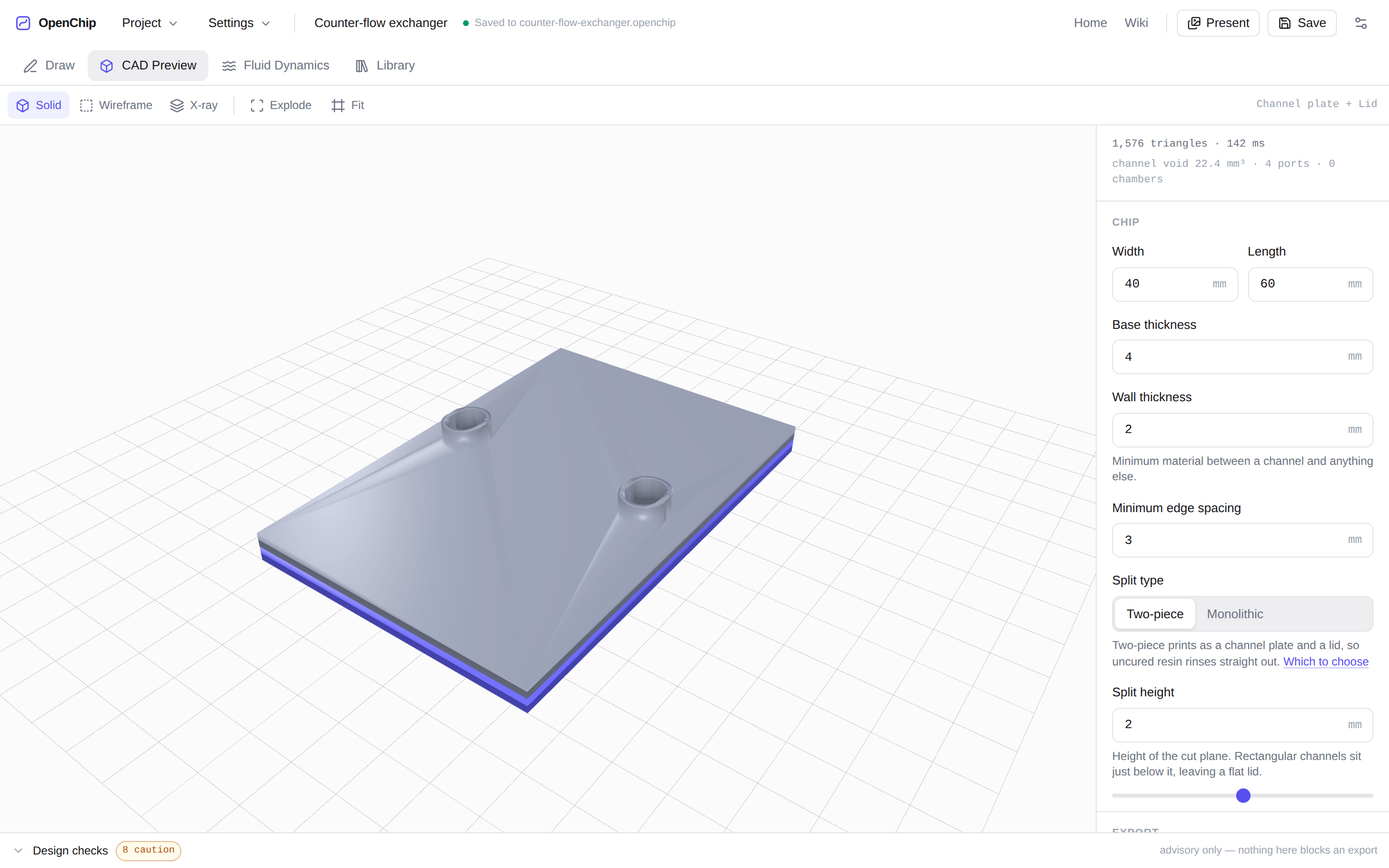Click the pencil icon on Draw tab
This screenshot has width=1389, height=868.
(x=30, y=66)
